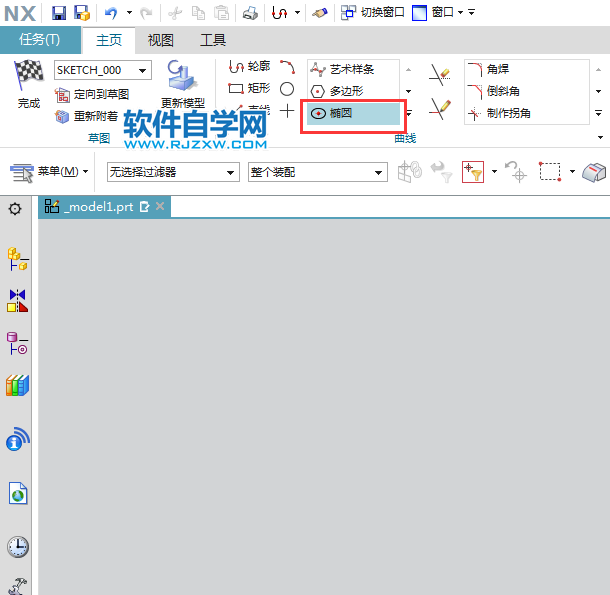Click the Save icon in the quick toolbar
The height and width of the screenshot is (595, 610).
[x=59, y=13]
